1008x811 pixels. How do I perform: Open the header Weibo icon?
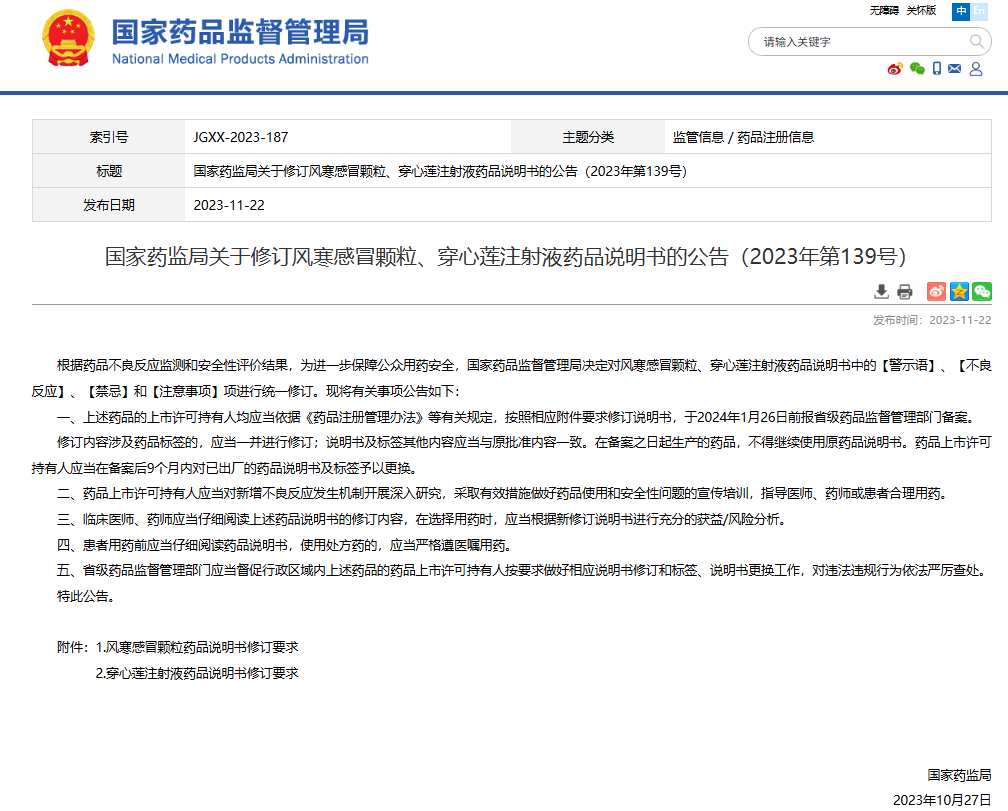895,68
